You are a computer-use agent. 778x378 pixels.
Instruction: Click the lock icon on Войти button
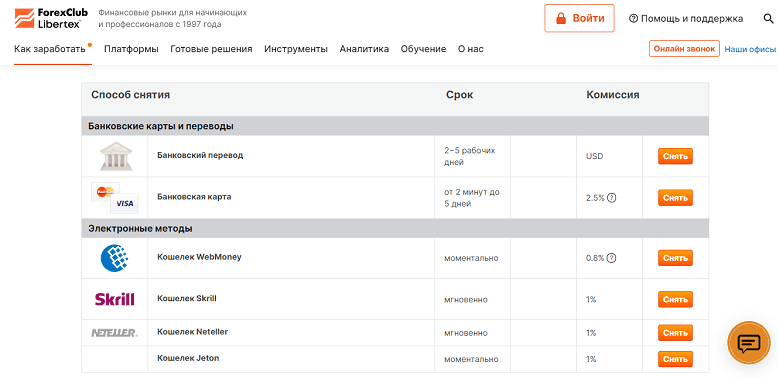[x=561, y=18]
